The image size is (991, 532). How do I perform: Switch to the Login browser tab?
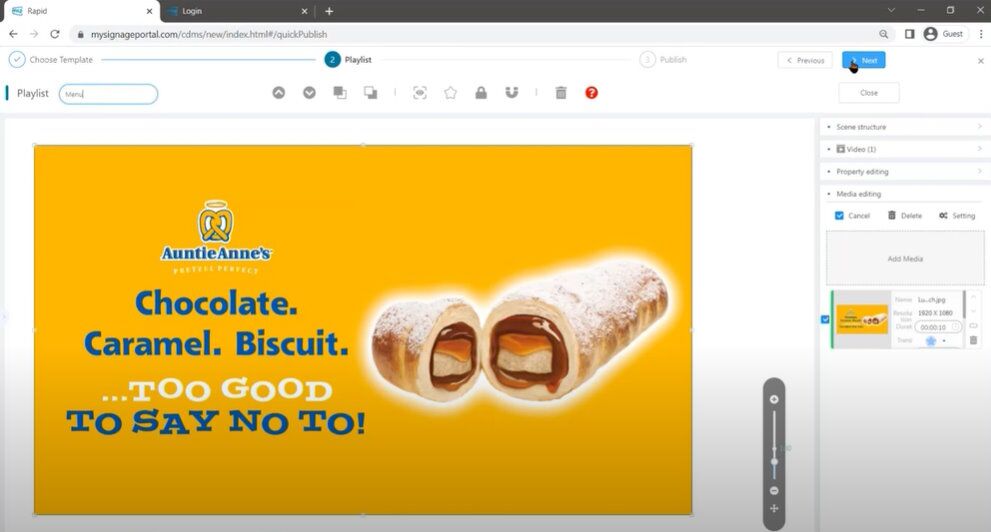[237, 11]
